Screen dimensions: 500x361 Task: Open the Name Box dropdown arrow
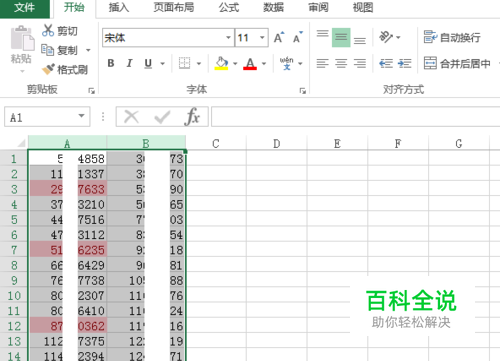click(81, 116)
